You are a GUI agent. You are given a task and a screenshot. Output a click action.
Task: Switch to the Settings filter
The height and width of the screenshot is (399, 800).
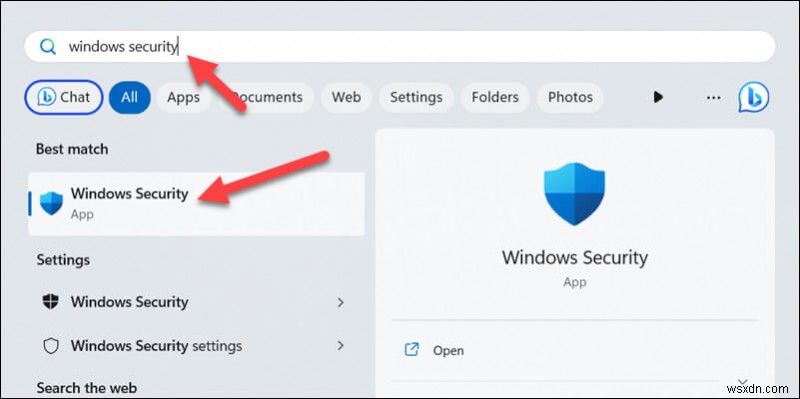click(x=416, y=97)
